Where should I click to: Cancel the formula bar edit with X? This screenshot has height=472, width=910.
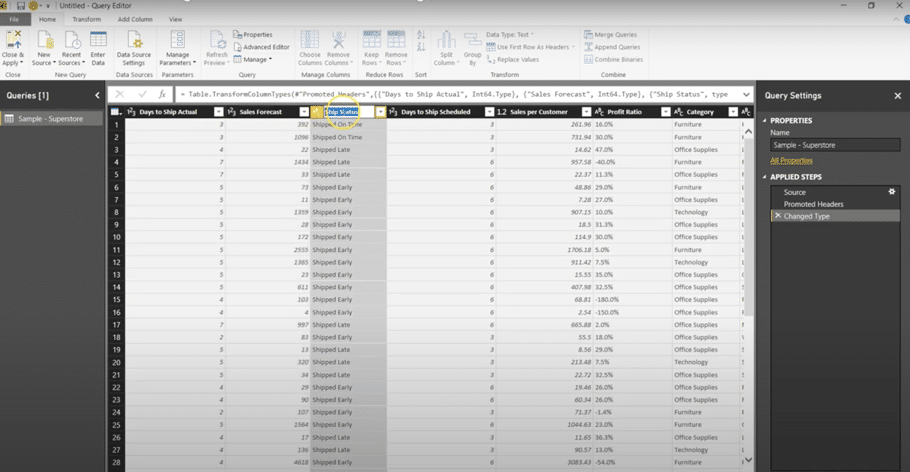point(120,94)
